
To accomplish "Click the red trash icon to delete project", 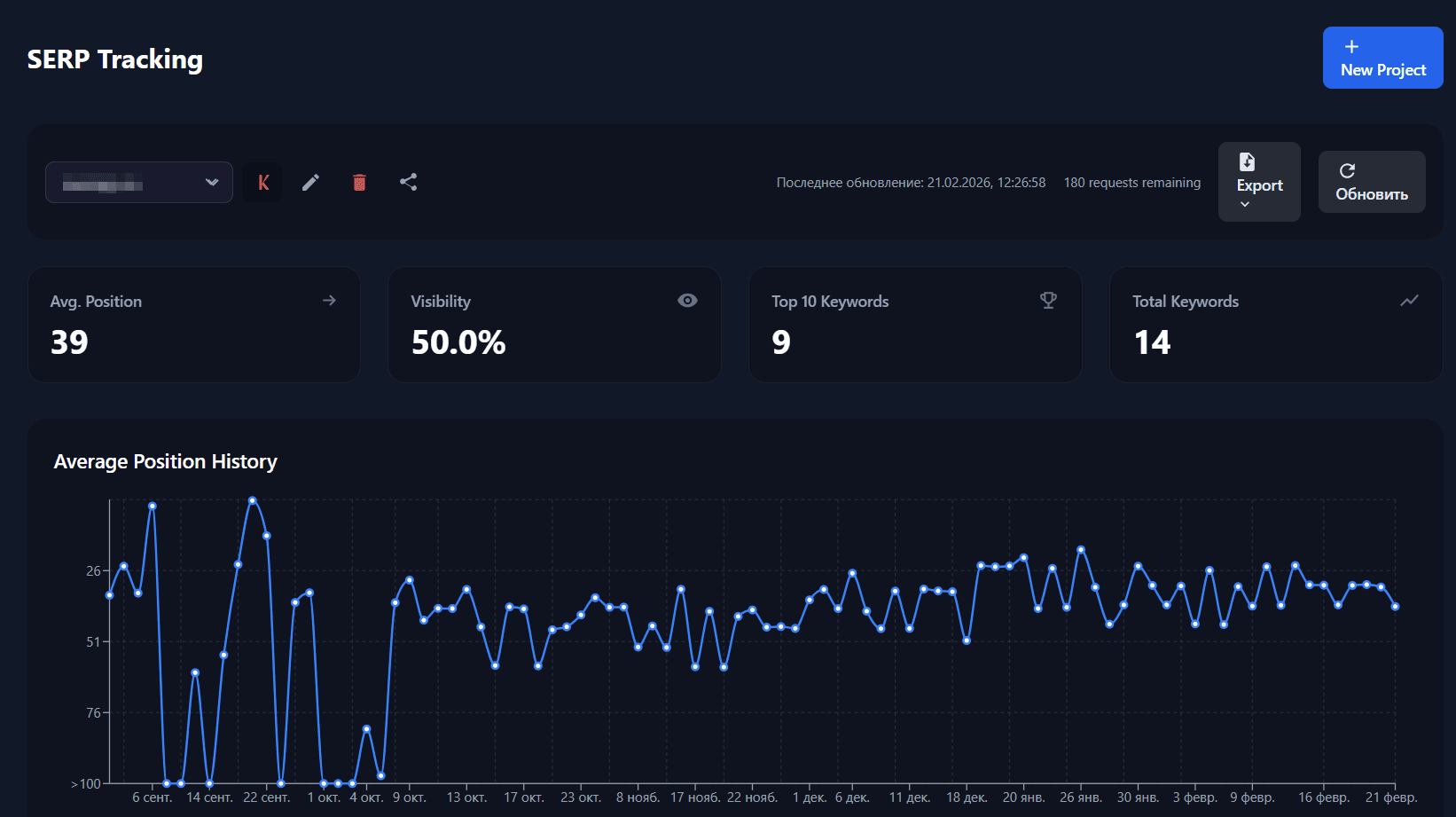I will point(359,182).
